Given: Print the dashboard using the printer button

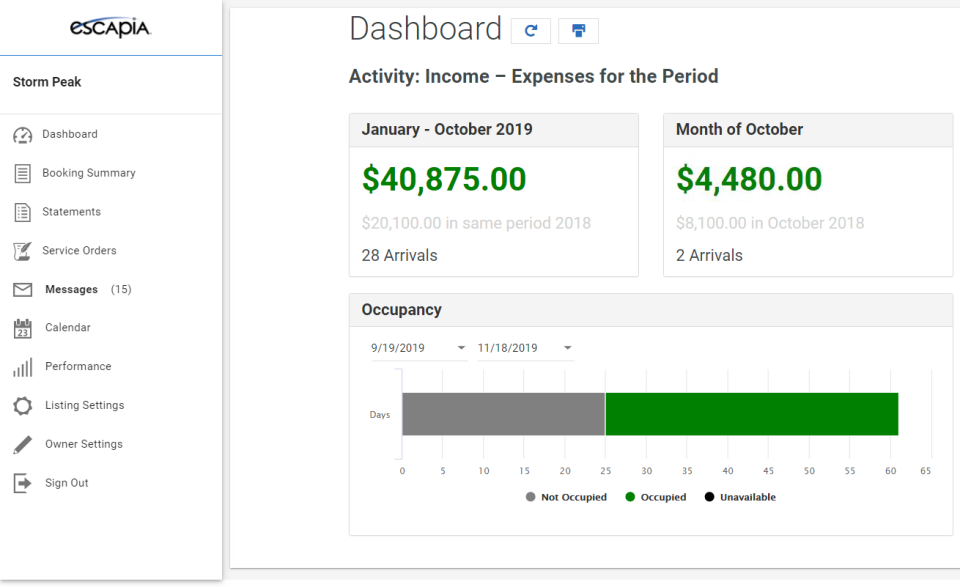Looking at the screenshot, I should point(578,31).
